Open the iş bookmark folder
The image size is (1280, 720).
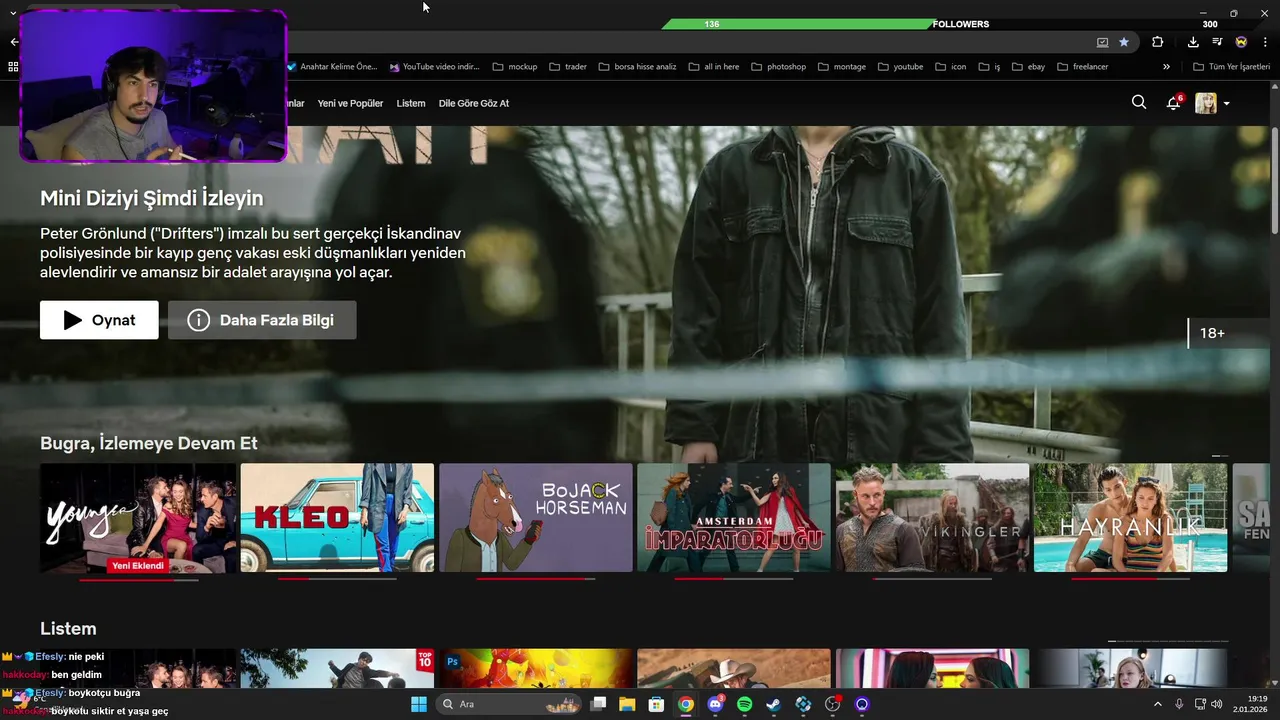tap(990, 67)
